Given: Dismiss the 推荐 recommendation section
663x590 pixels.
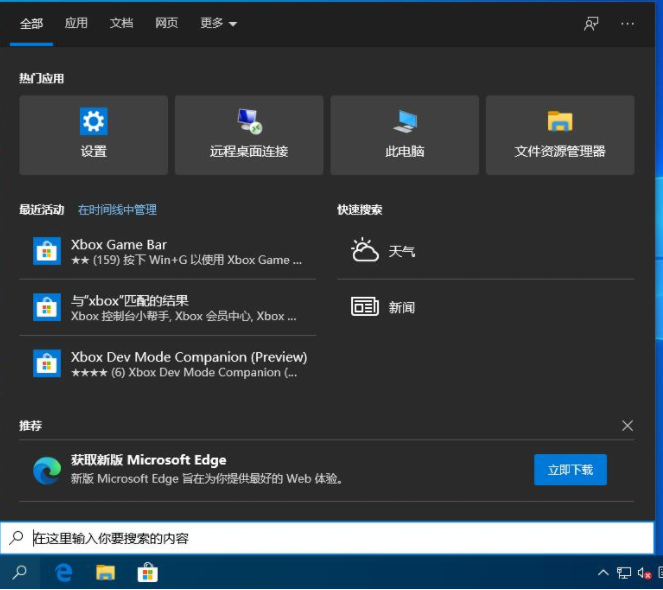Looking at the screenshot, I should pyautogui.click(x=627, y=426).
